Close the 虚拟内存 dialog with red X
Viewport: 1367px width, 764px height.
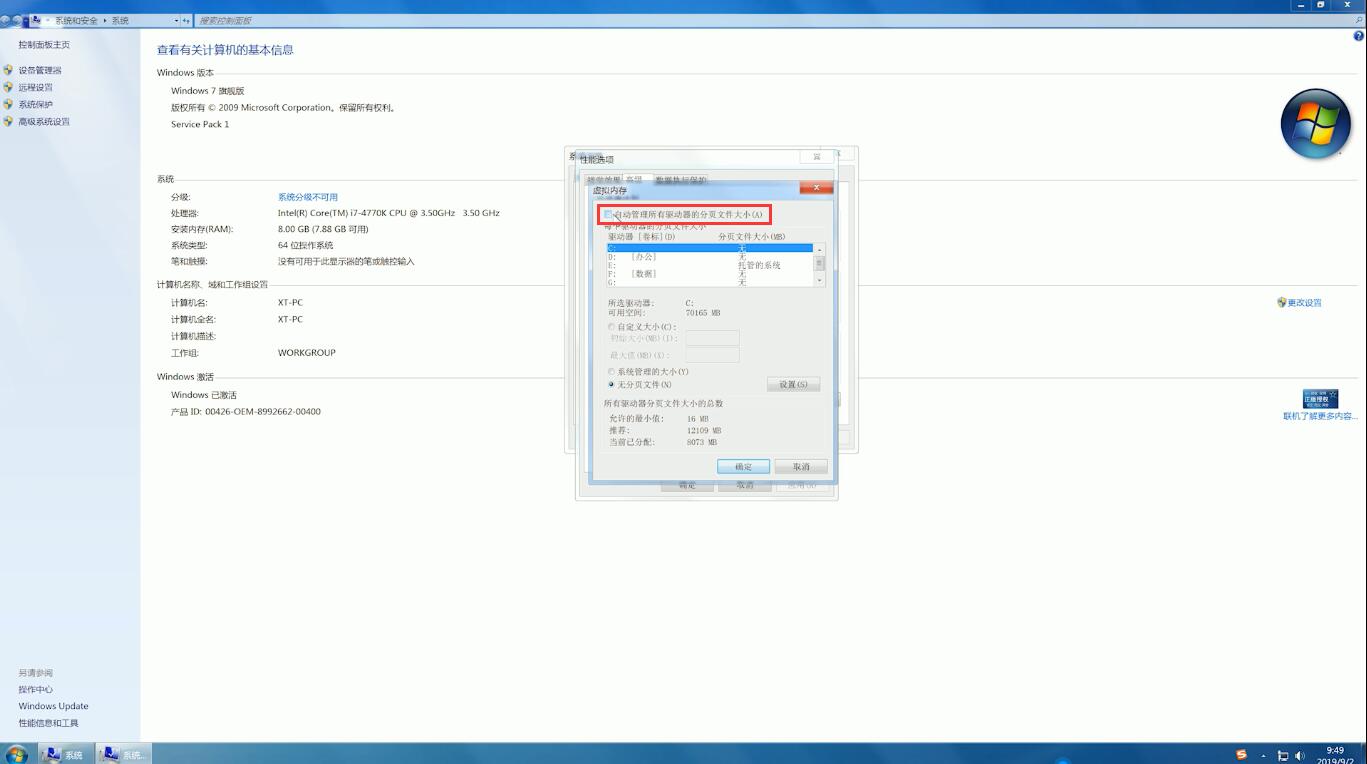(x=816, y=187)
